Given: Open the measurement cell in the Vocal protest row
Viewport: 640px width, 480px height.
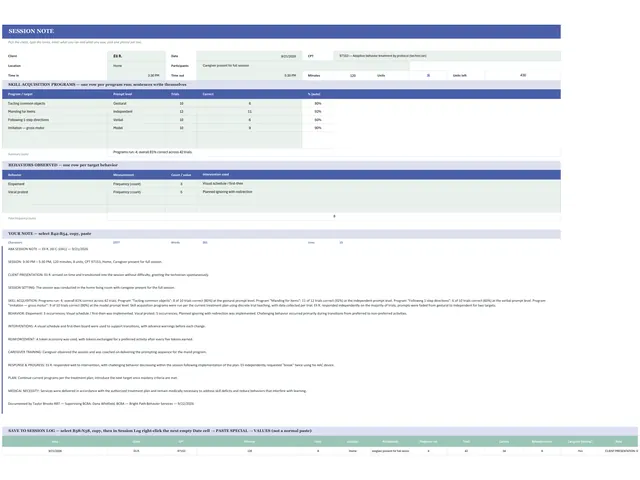Looking at the screenshot, I should click(136, 192).
